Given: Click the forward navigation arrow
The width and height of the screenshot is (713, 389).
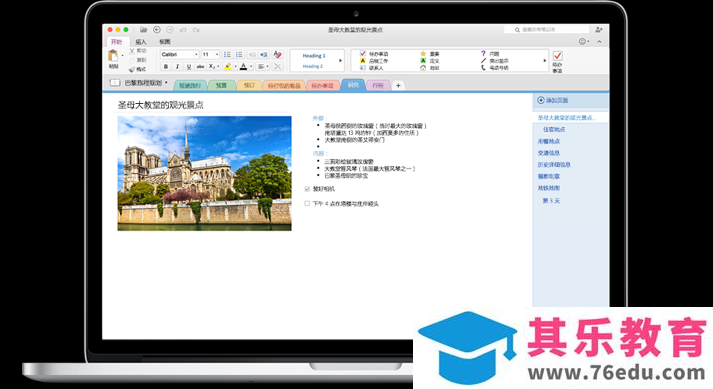Looking at the screenshot, I should [170, 30].
